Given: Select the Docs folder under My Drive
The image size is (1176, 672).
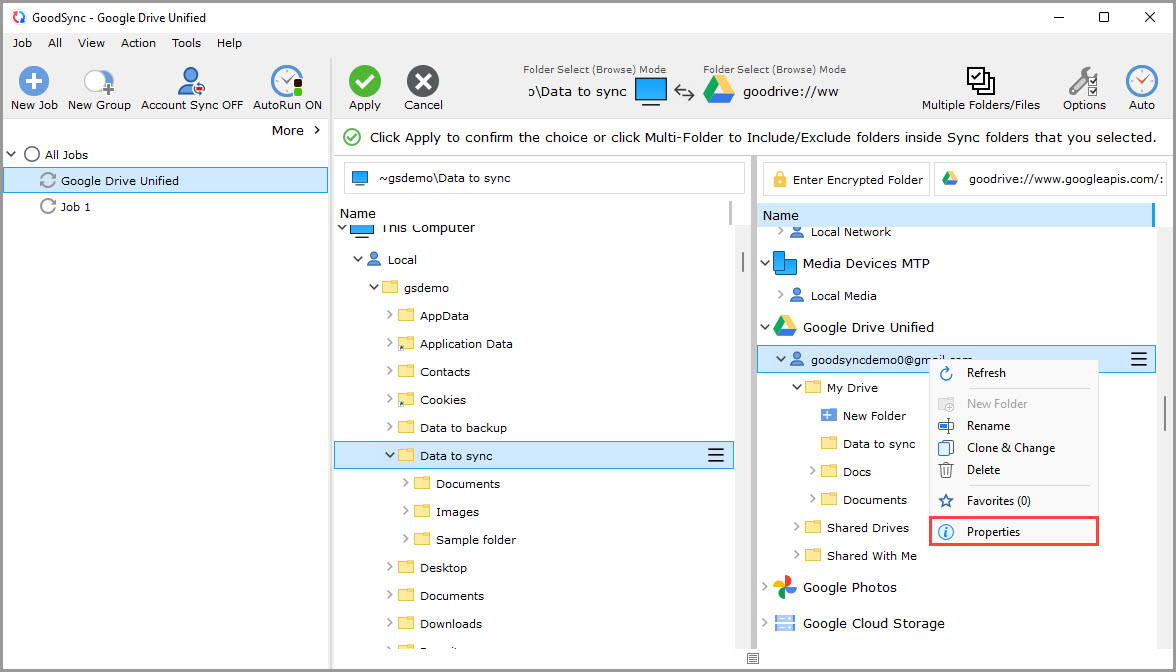Looking at the screenshot, I should (856, 472).
